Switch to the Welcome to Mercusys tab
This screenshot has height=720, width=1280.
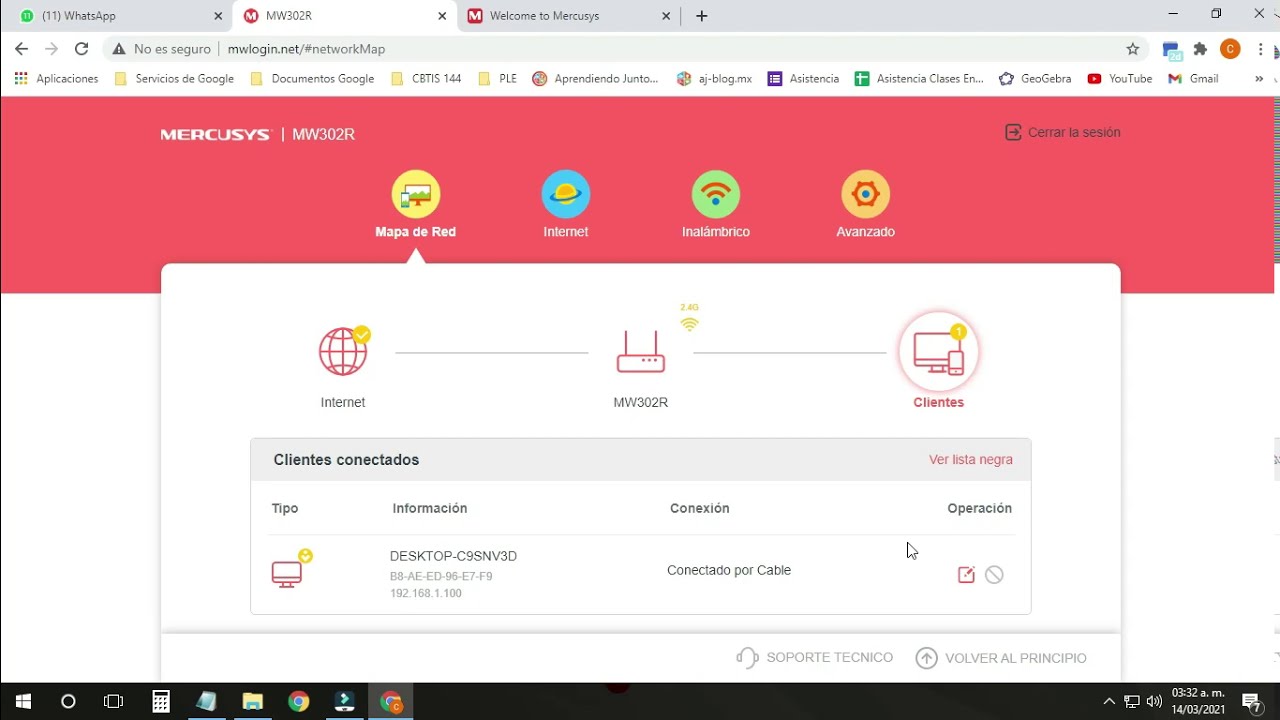click(x=568, y=16)
